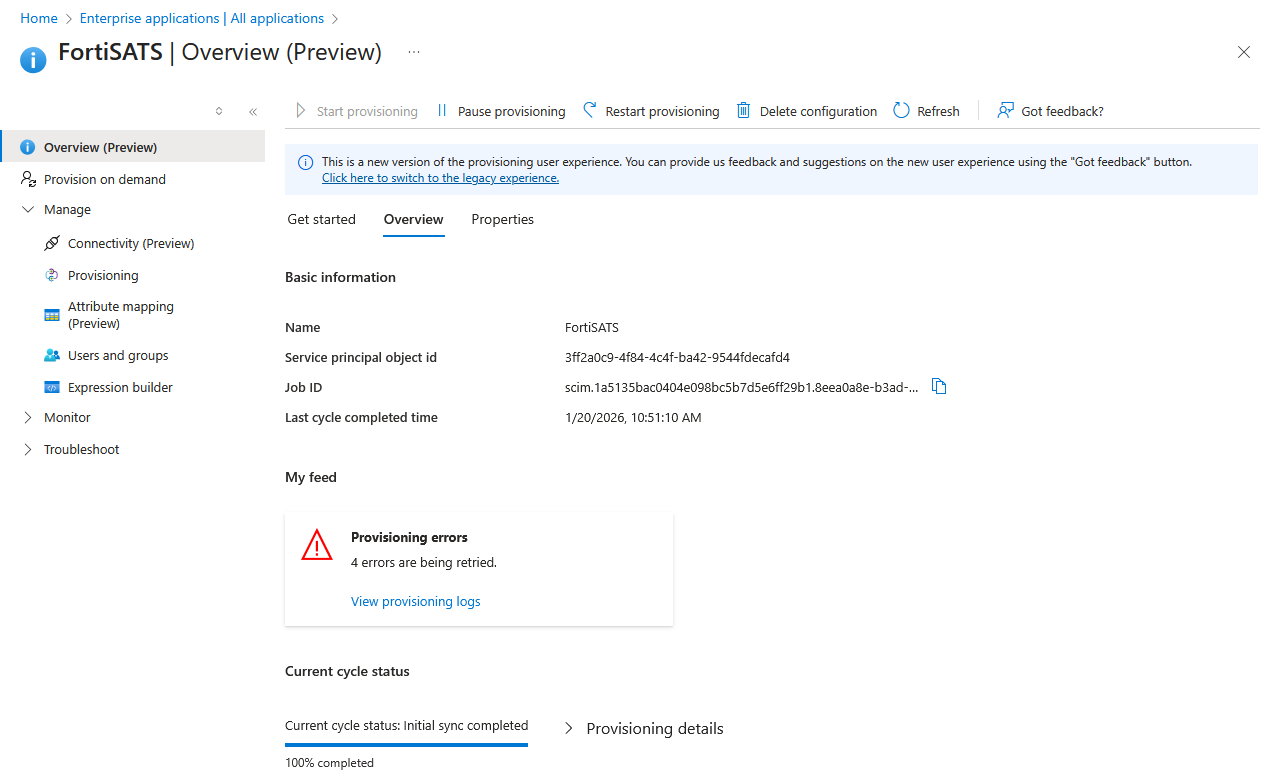Click the Users and groups icon
The image size is (1270, 781).
(52, 355)
